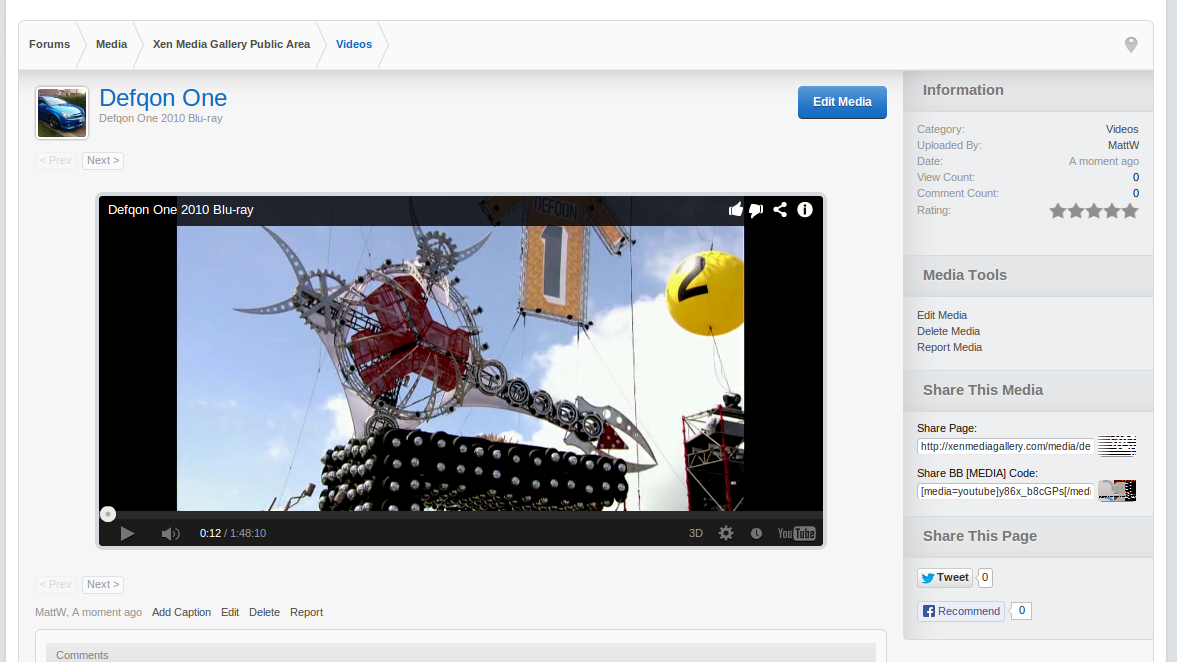Viewport: 1177px width, 662px height.
Task: Click Edit Media in Media Tools
Action: point(941,315)
